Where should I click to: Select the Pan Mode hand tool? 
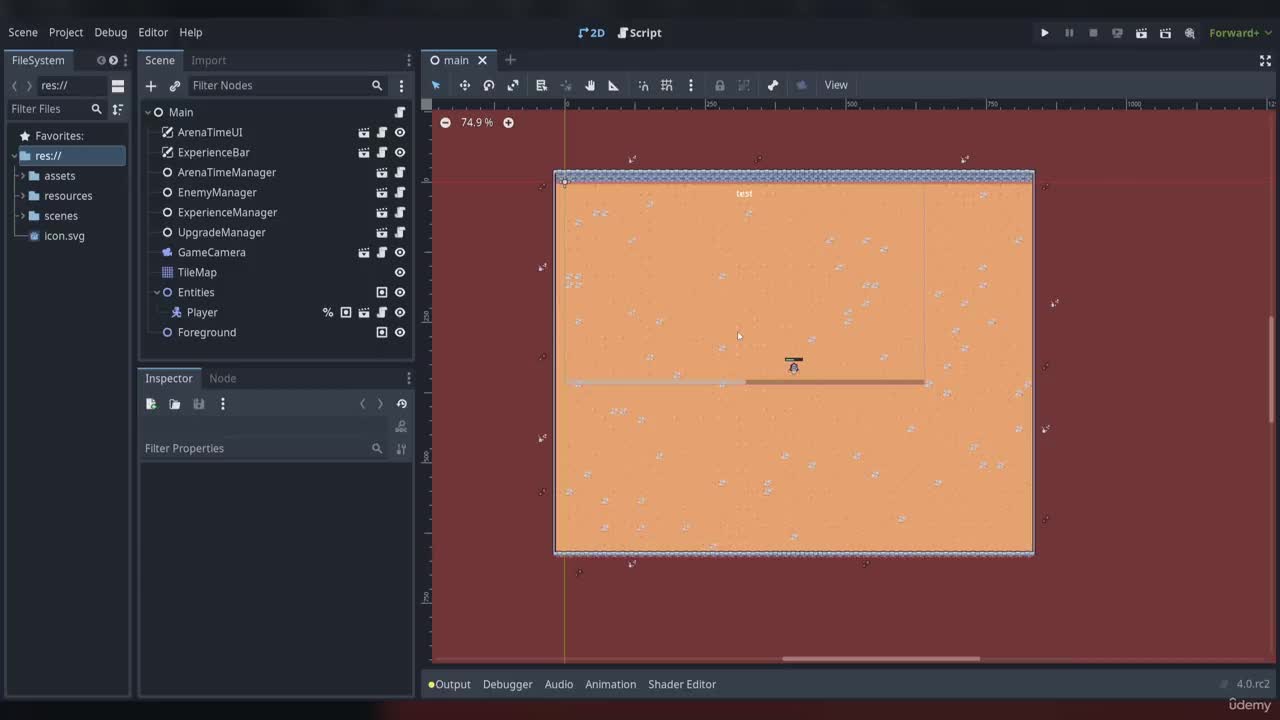click(590, 85)
